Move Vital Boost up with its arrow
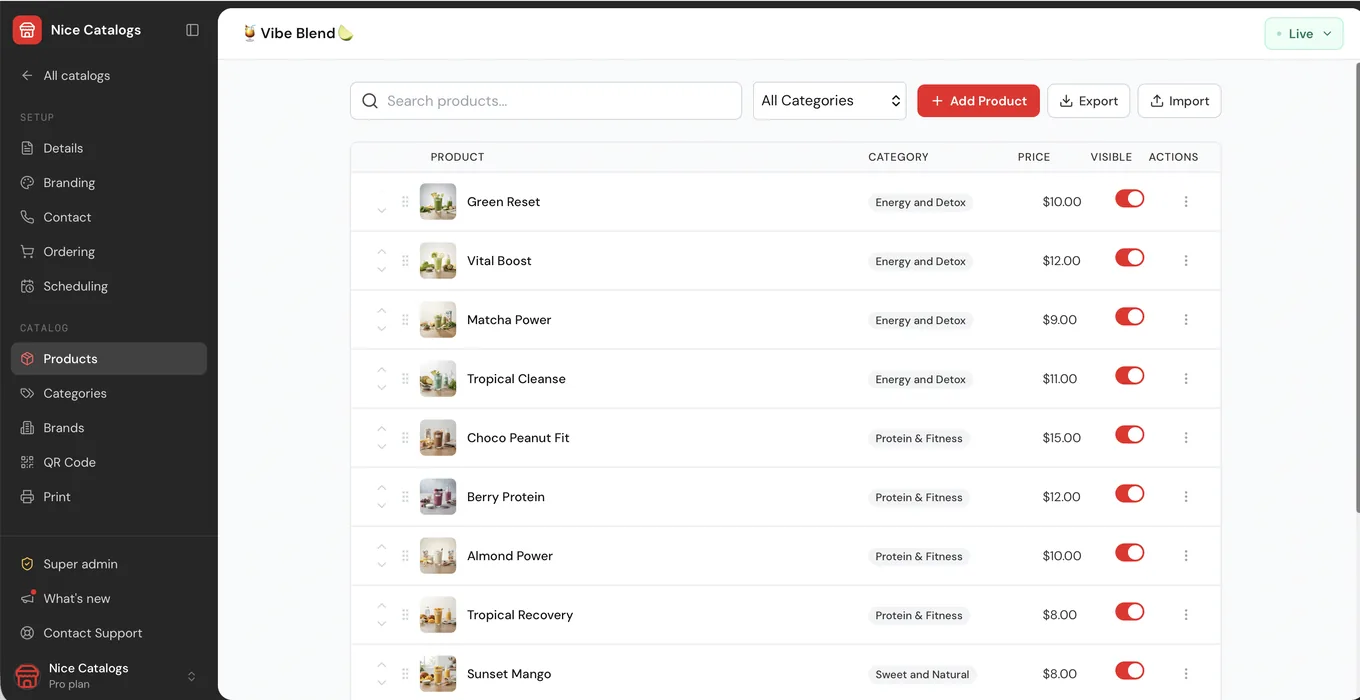 click(x=382, y=252)
